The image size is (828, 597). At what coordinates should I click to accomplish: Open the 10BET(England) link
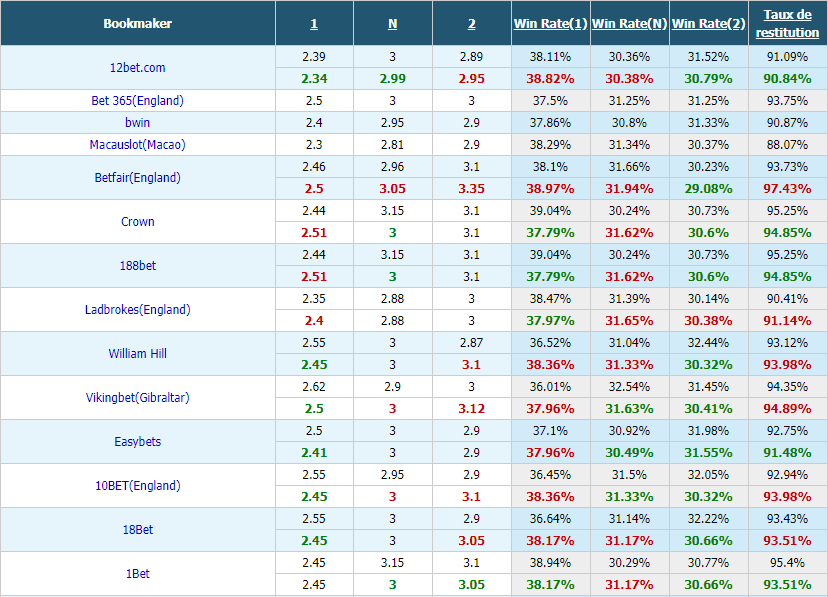(137, 486)
